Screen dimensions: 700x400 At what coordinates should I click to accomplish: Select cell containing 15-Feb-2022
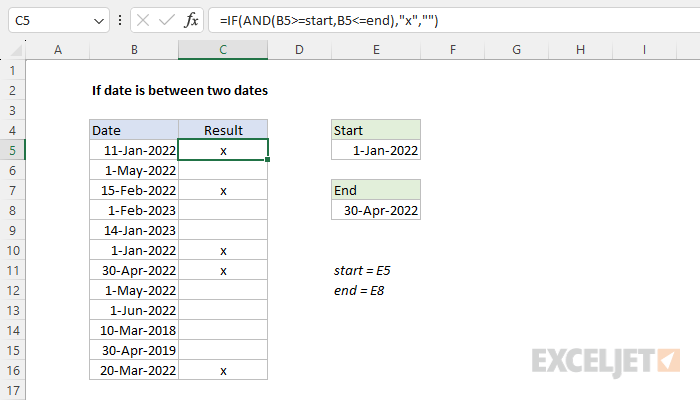tap(134, 191)
